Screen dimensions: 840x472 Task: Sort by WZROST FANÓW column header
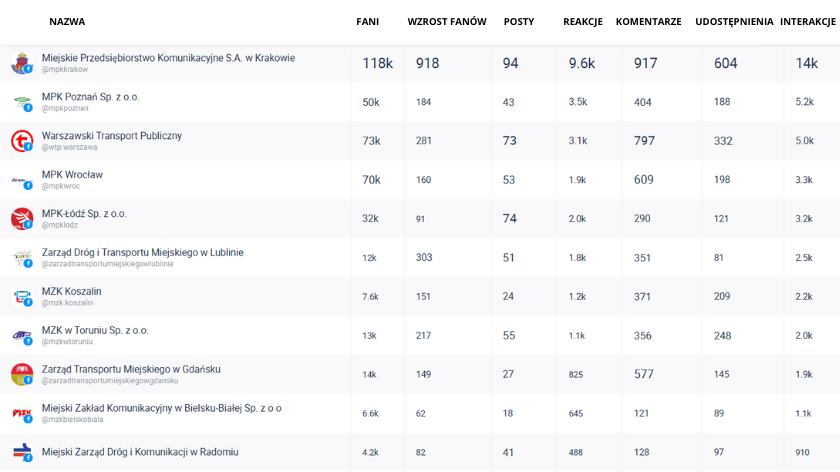[447, 21]
